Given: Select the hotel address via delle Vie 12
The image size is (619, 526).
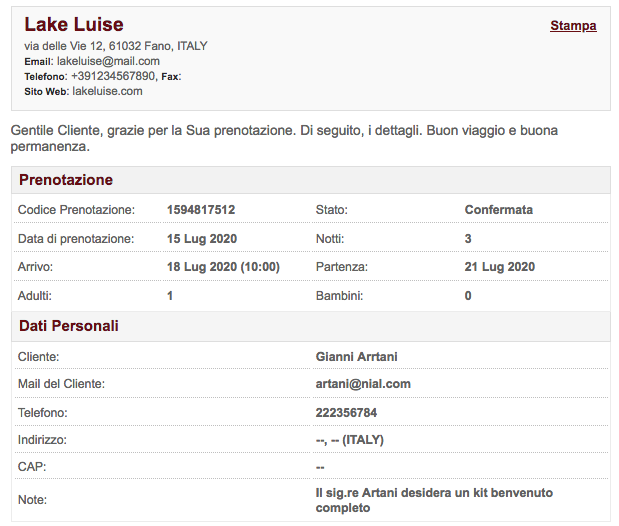Looking at the screenshot, I should point(116,46).
